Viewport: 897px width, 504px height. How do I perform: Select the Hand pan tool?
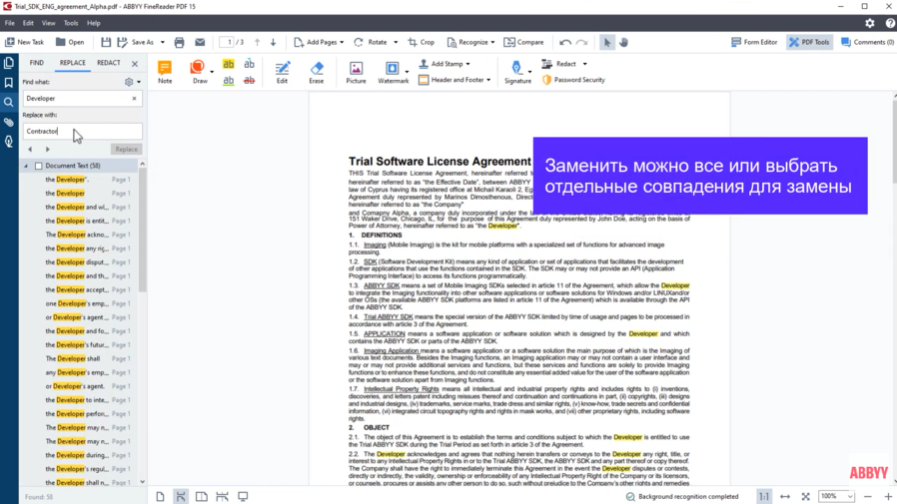[624, 42]
